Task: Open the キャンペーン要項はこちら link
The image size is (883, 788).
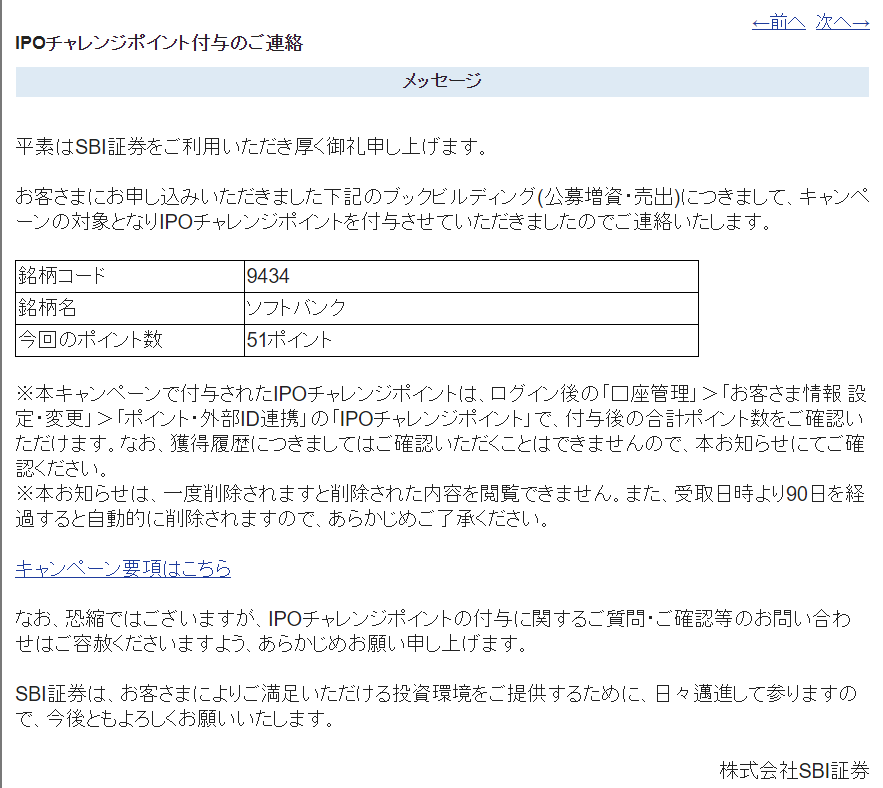Action: 123,568
